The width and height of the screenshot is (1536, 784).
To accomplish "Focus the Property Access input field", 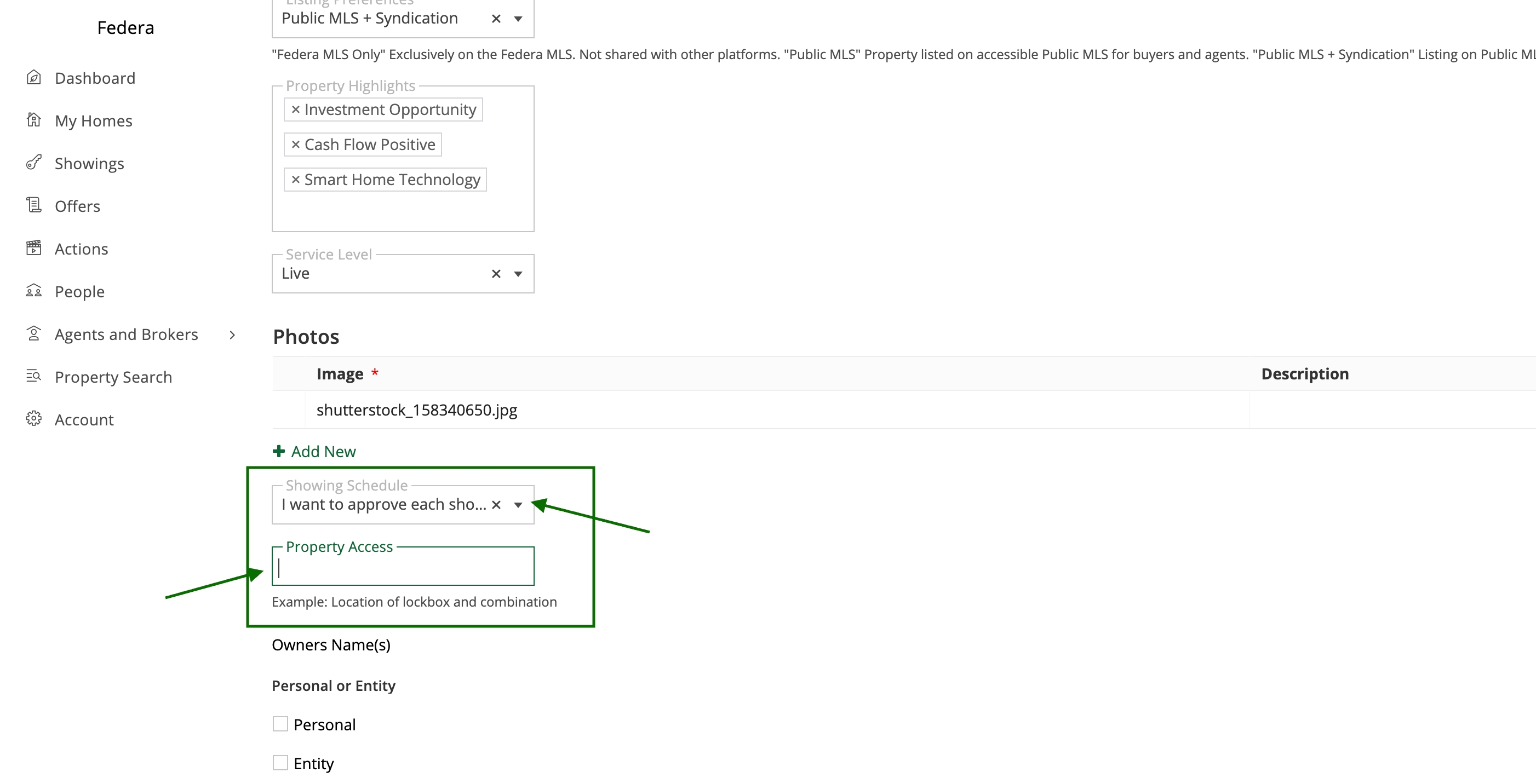I will point(403,567).
